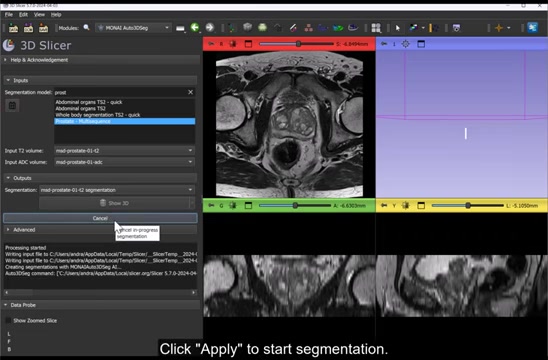Maximize the green slice view

248,206
